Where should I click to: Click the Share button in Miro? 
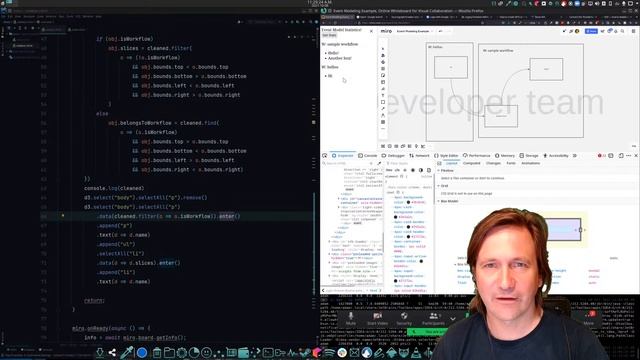click(x=591, y=31)
